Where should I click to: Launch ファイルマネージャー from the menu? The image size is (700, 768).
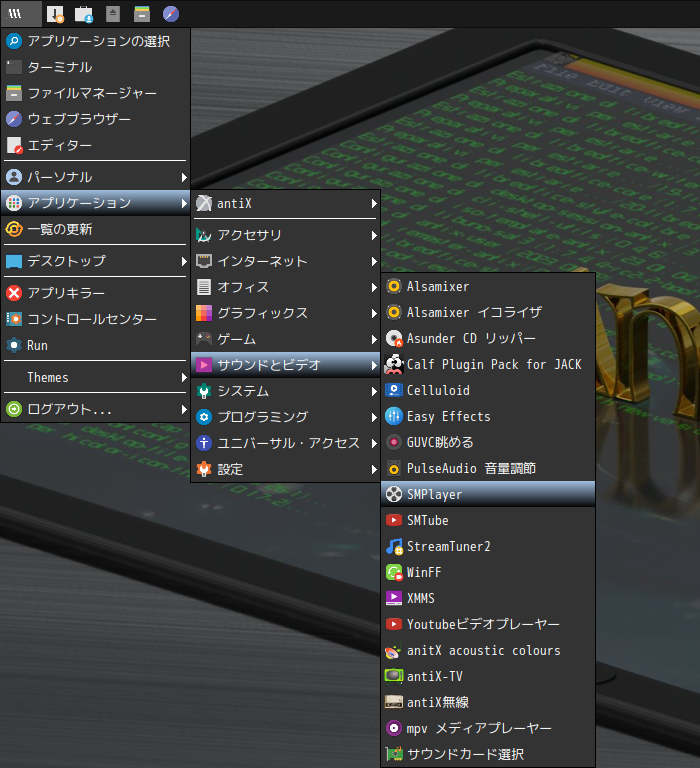tap(96, 93)
